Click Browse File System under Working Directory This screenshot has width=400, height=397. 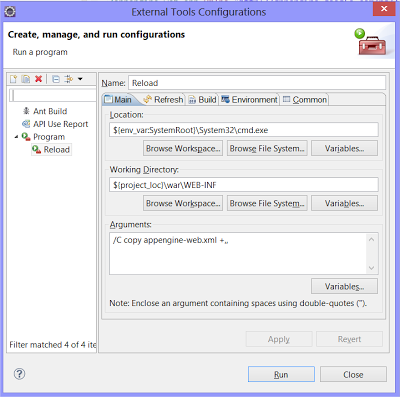pos(267,203)
